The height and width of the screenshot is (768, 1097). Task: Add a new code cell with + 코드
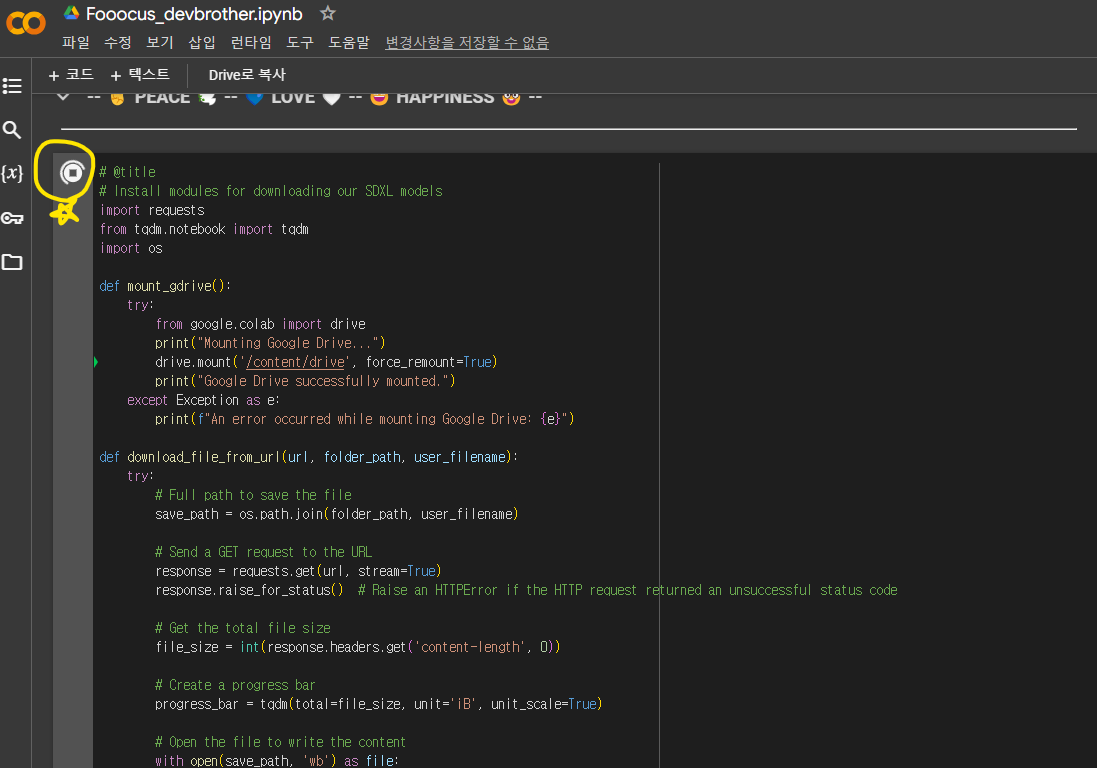click(x=71, y=75)
